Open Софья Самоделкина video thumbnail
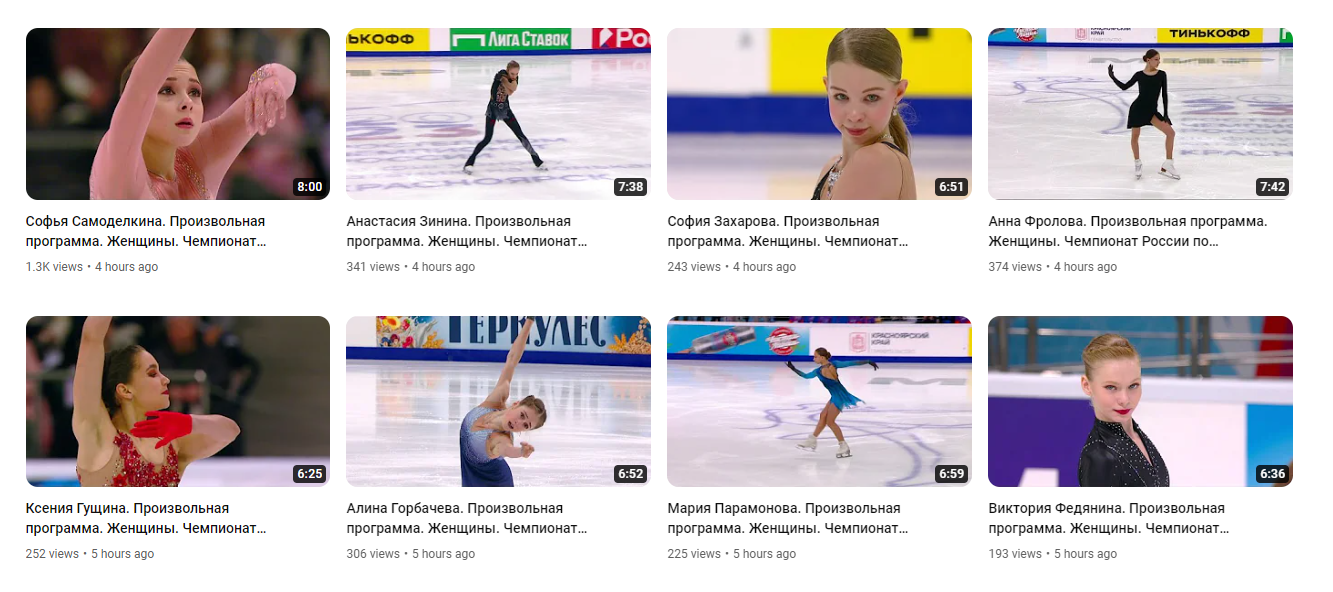 178,114
